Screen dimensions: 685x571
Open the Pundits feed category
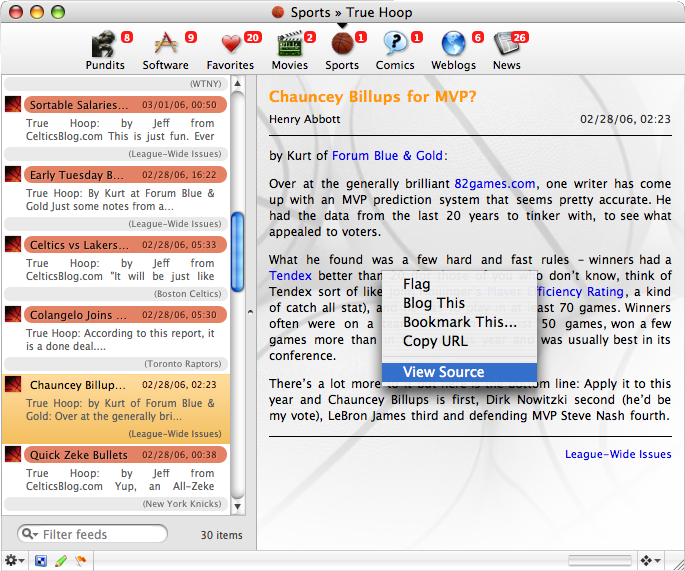tap(104, 50)
